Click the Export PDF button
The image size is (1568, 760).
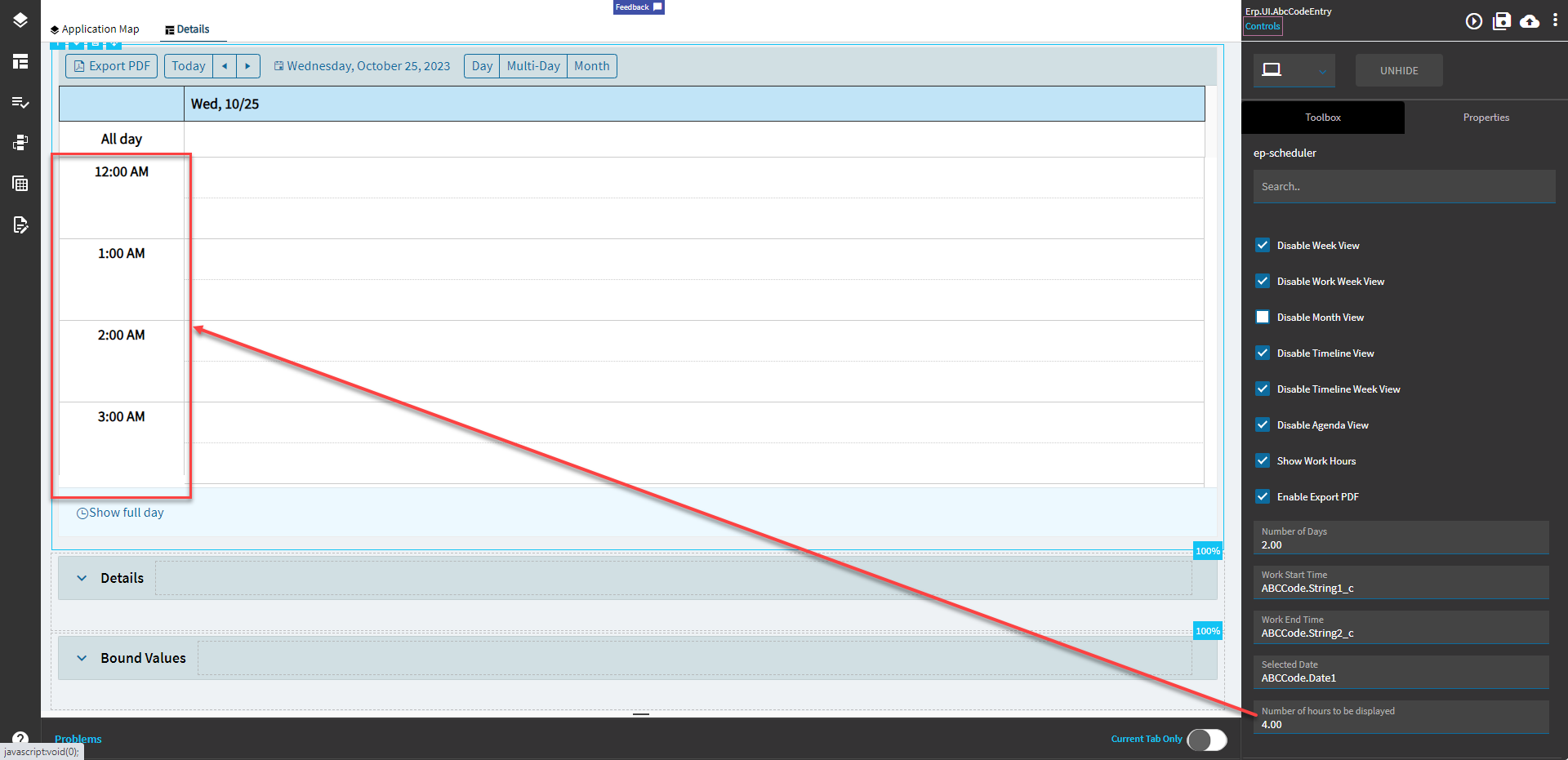112,66
